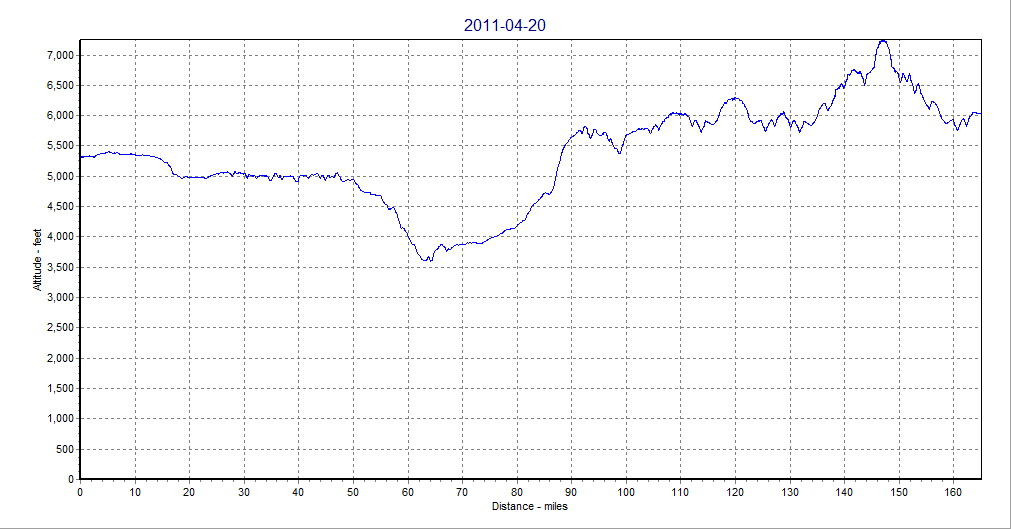The image size is (1011, 529).
Task: Click the 100 mile distance tick label
Action: [626, 492]
